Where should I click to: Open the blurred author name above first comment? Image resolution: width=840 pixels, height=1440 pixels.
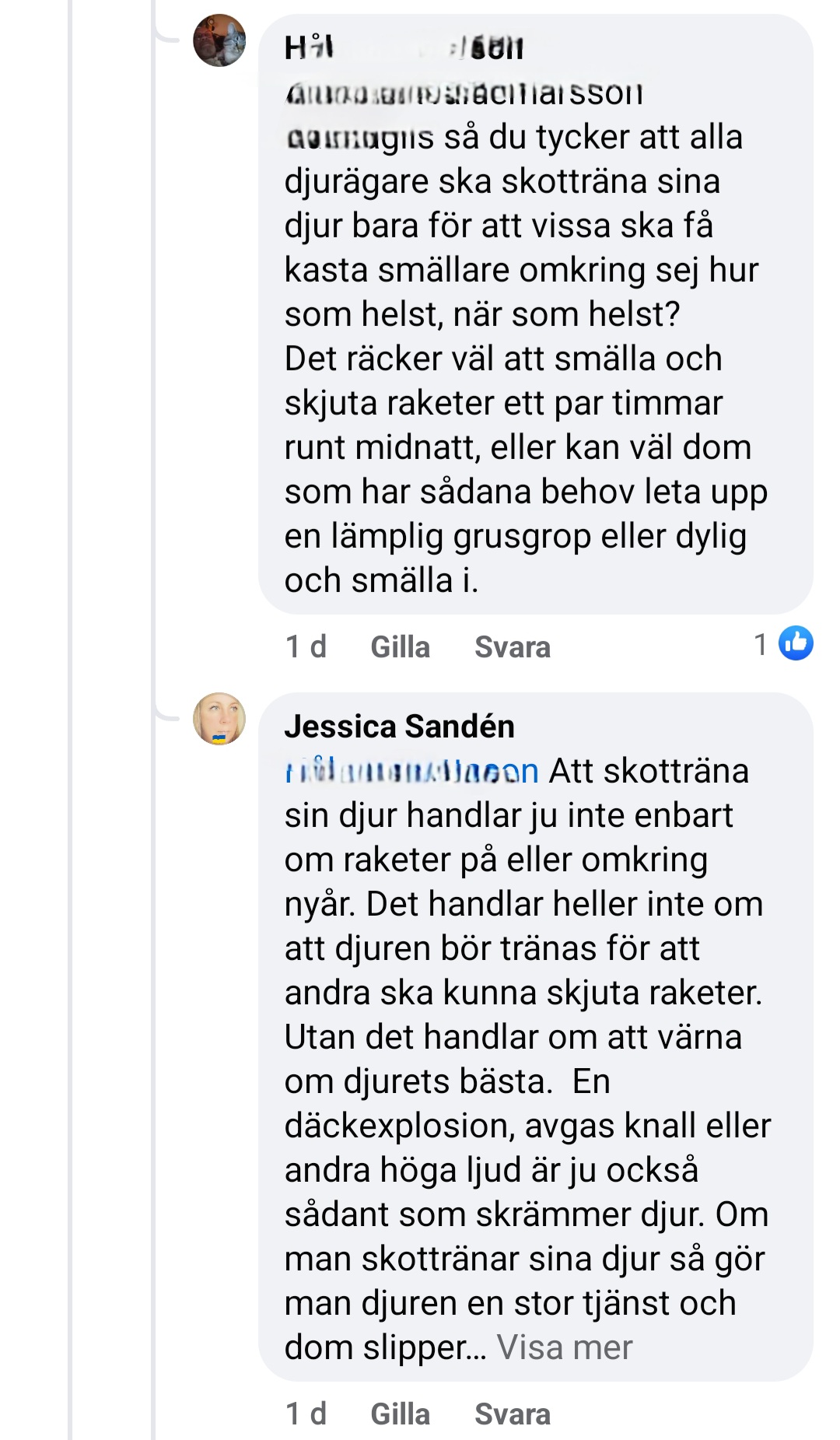click(404, 48)
